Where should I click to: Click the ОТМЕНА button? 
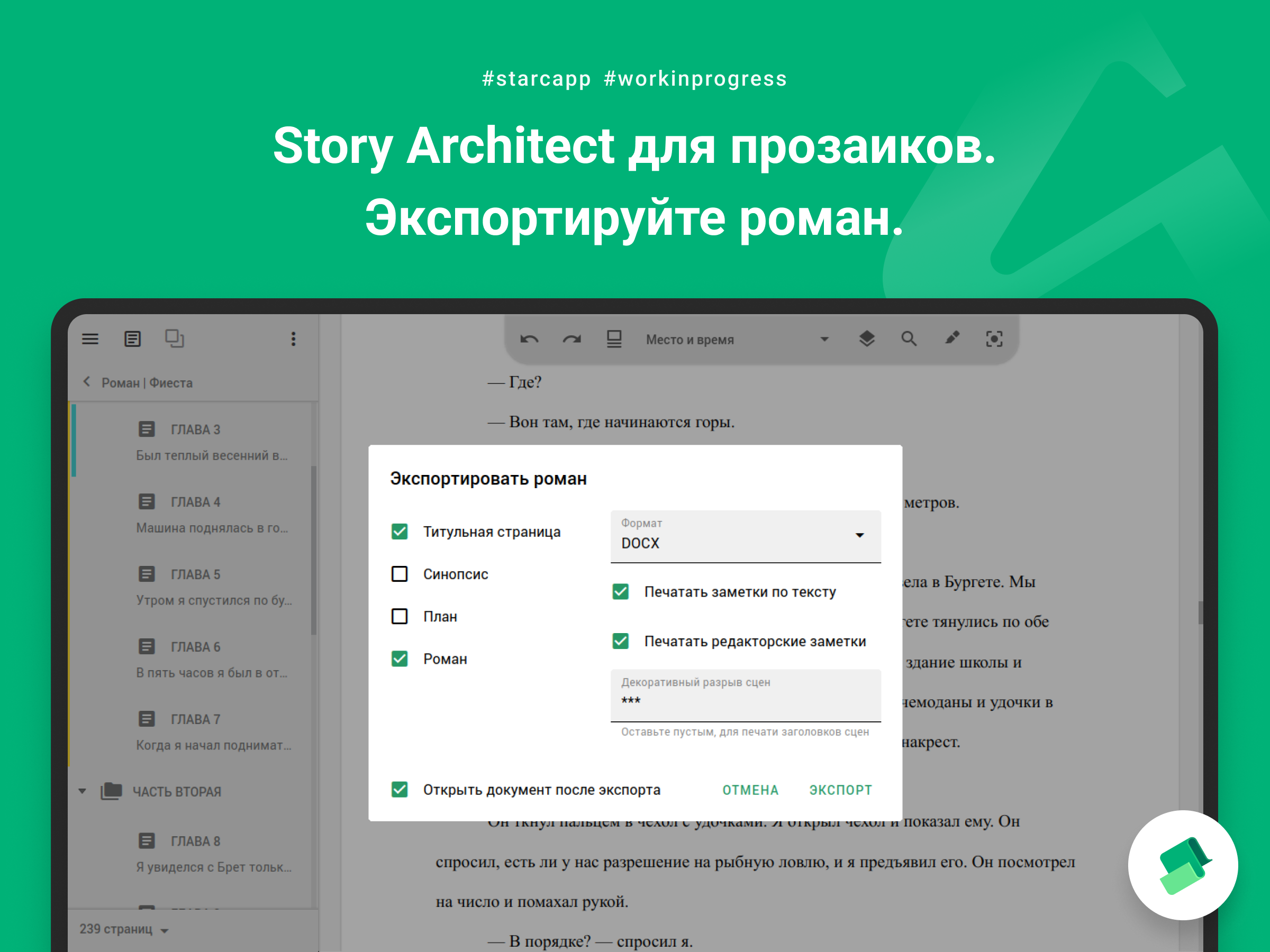point(750,790)
